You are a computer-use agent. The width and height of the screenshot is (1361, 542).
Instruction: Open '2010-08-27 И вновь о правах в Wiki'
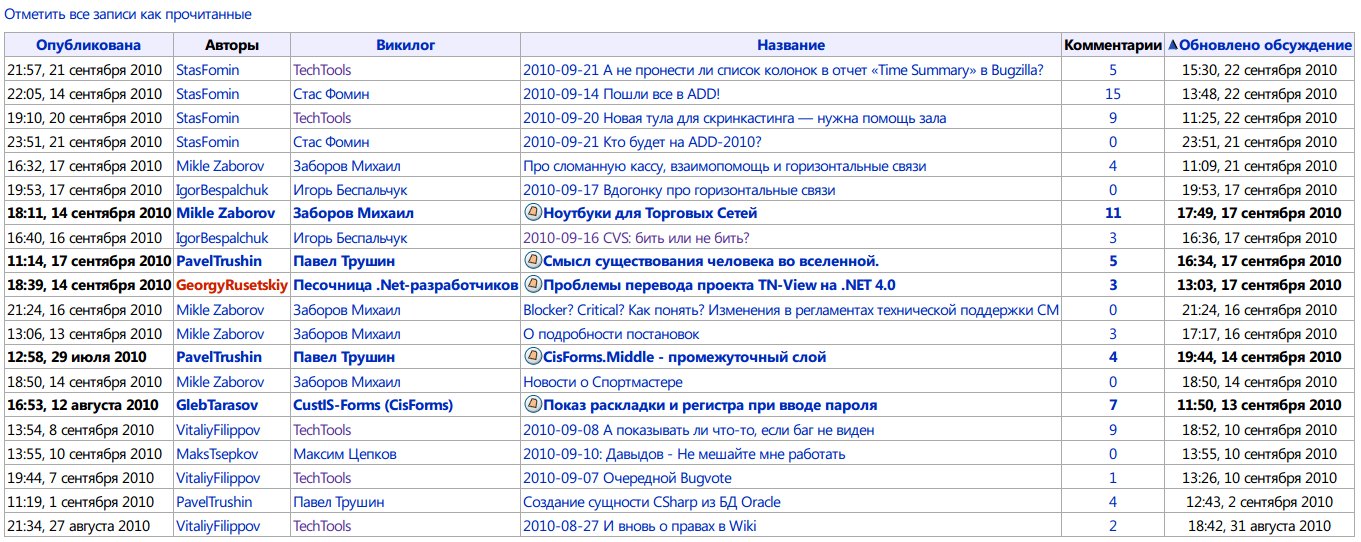[640, 526]
